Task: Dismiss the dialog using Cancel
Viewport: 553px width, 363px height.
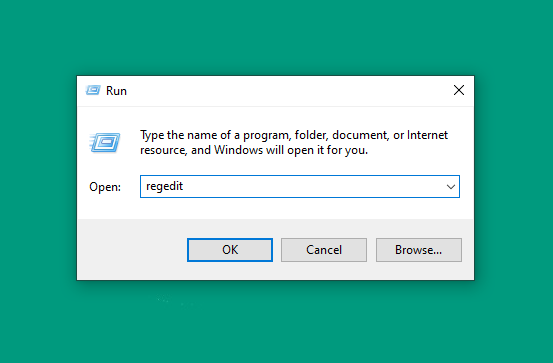Action: tap(324, 250)
